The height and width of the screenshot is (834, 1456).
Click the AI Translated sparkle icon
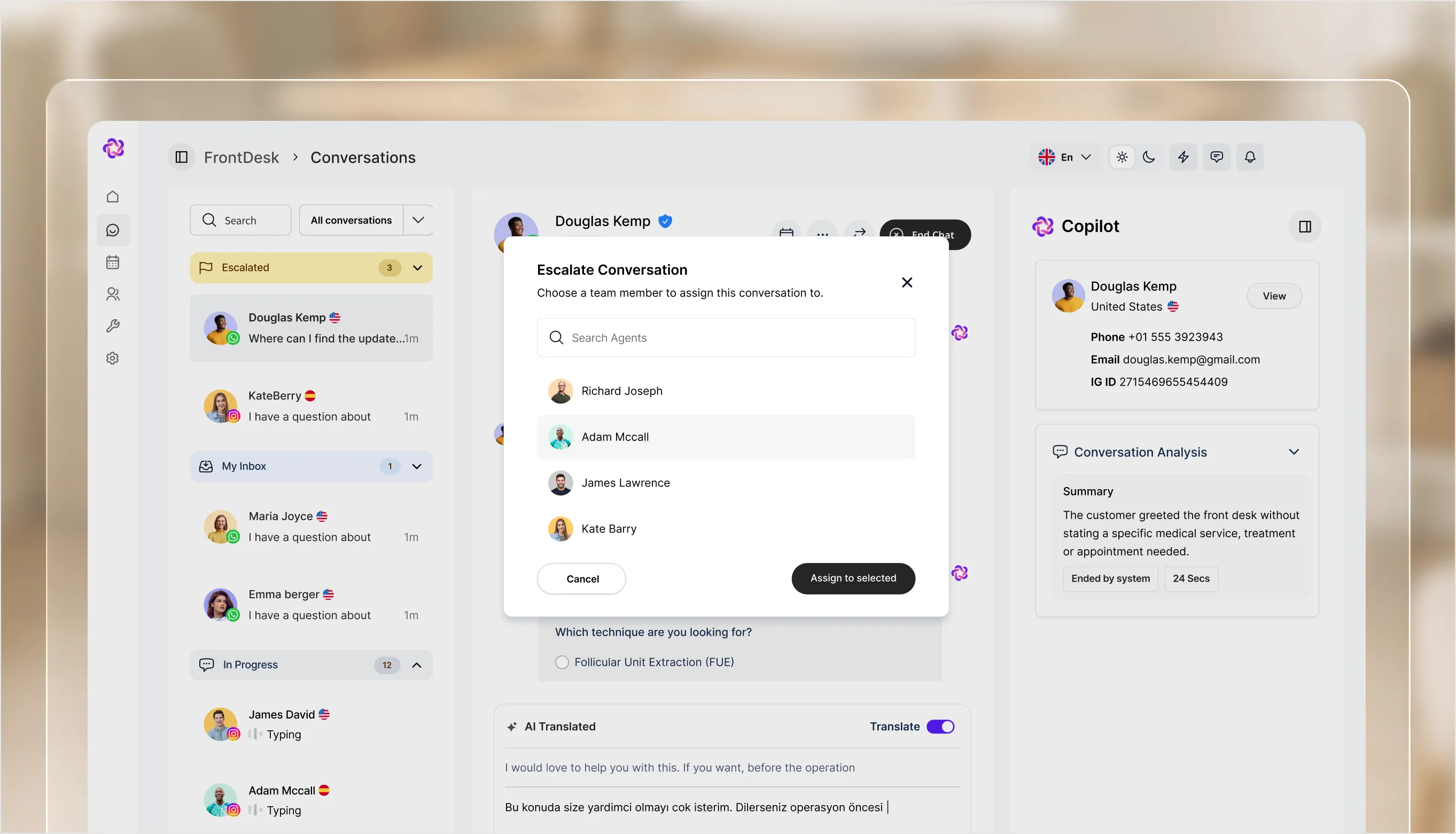click(x=512, y=727)
